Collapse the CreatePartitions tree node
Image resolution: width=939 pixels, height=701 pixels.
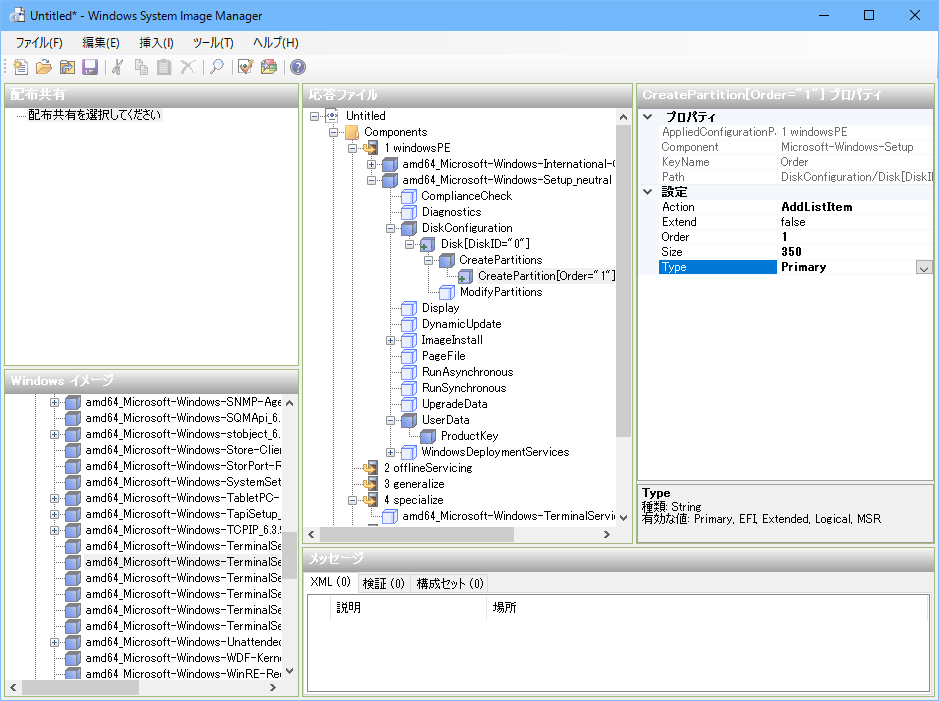pyautogui.click(x=429, y=260)
